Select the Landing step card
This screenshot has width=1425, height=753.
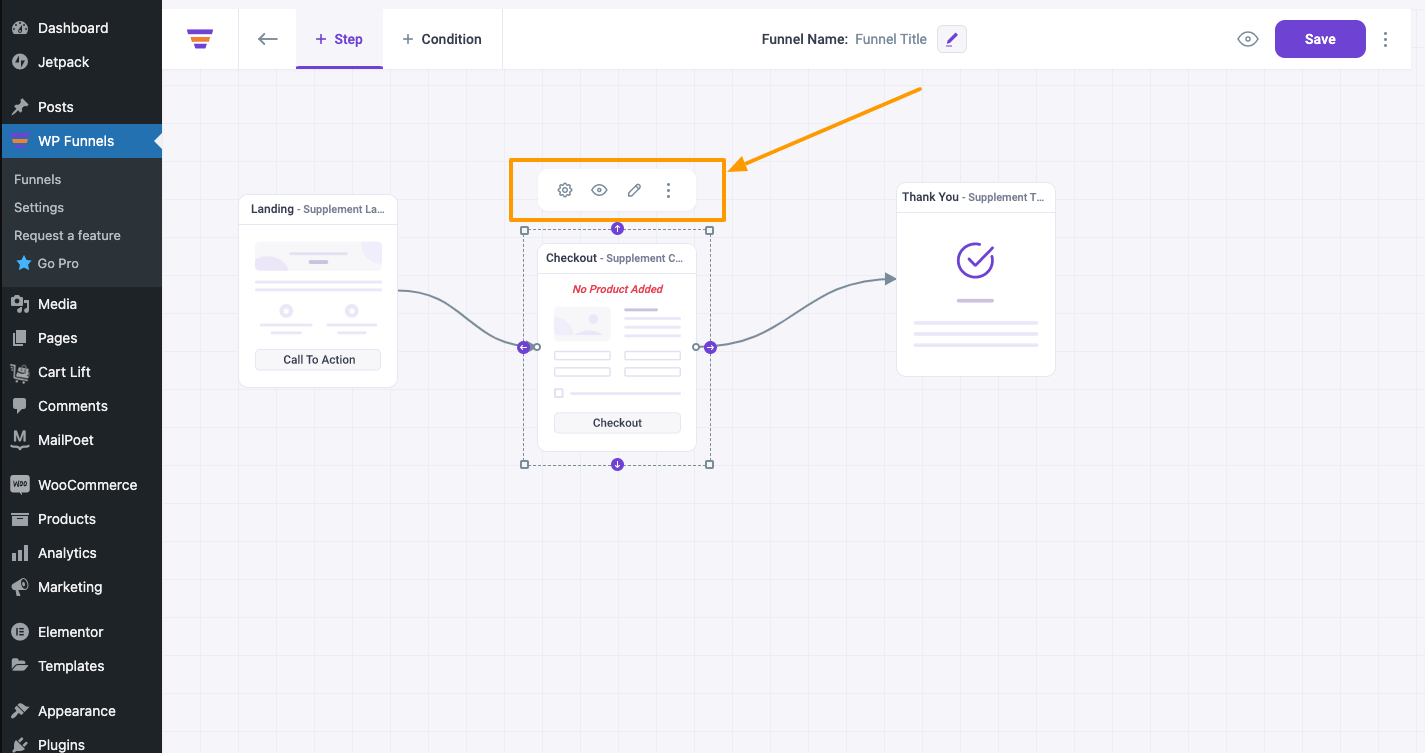pos(318,291)
